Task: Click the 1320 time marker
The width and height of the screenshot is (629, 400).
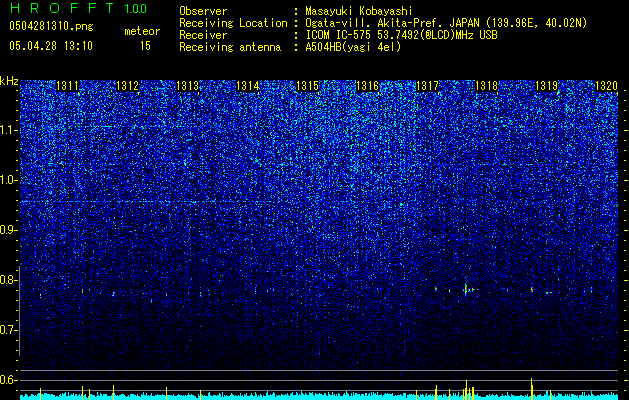Action: point(606,86)
